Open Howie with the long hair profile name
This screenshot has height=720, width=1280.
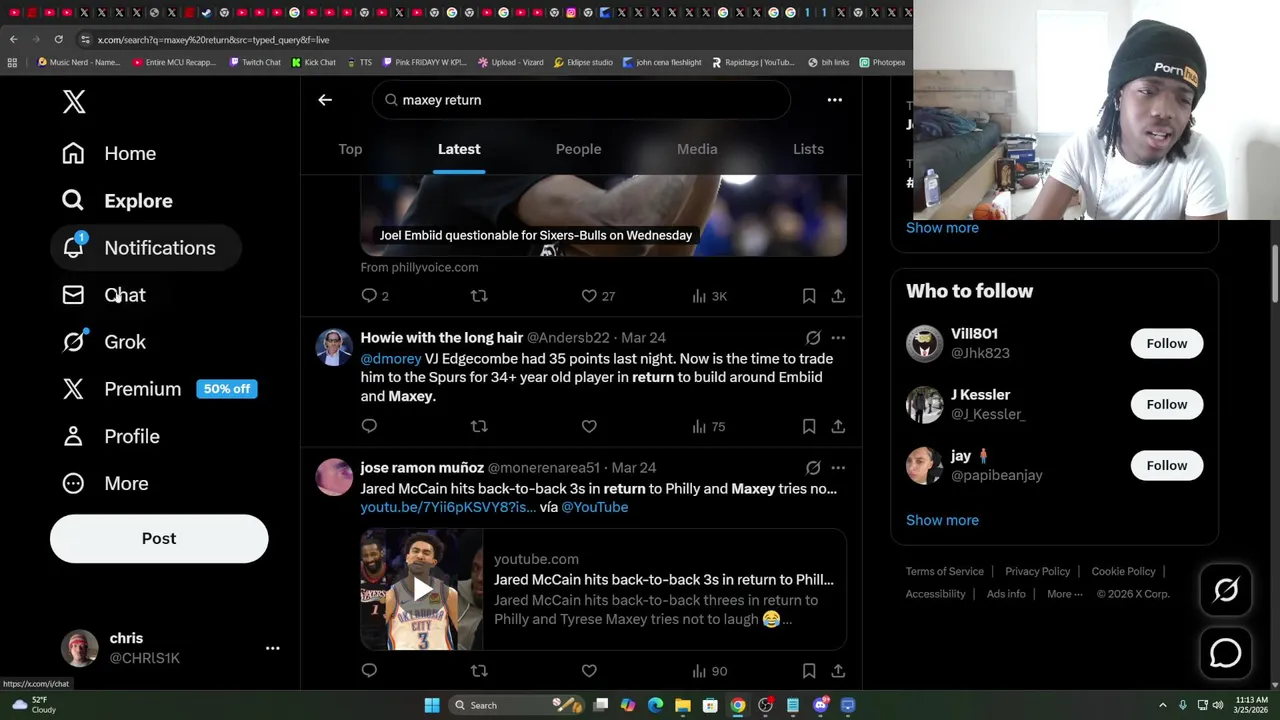tap(441, 338)
